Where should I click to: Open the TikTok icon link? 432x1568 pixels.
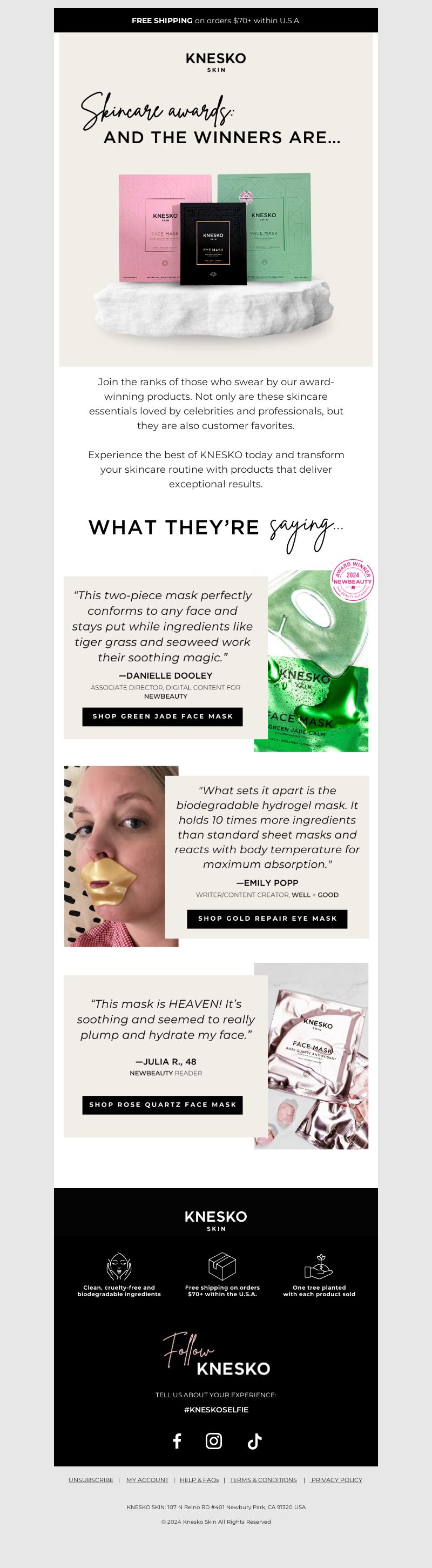click(254, 1441)
